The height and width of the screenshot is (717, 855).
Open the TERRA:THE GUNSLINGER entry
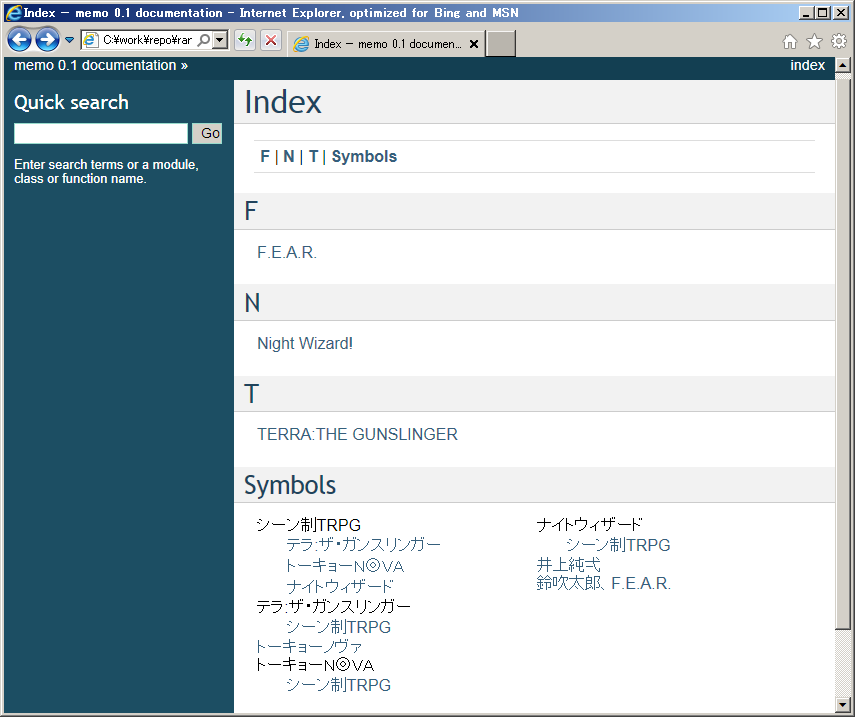coord(357,434)
